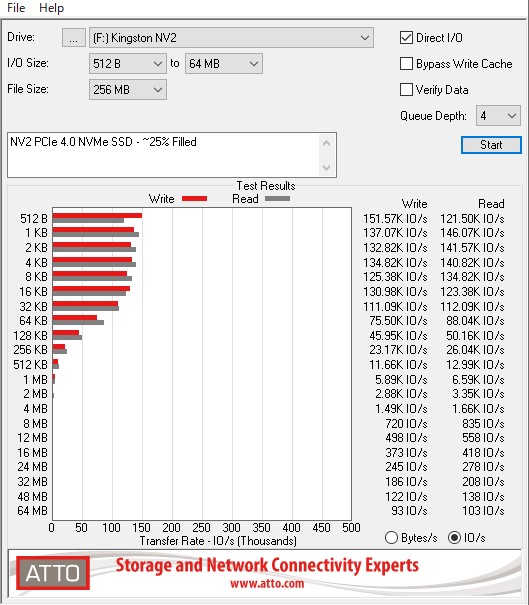Enable Bypass Write Cache checkbox
Screen dimensions: 529x605
(x=406, y=64)
